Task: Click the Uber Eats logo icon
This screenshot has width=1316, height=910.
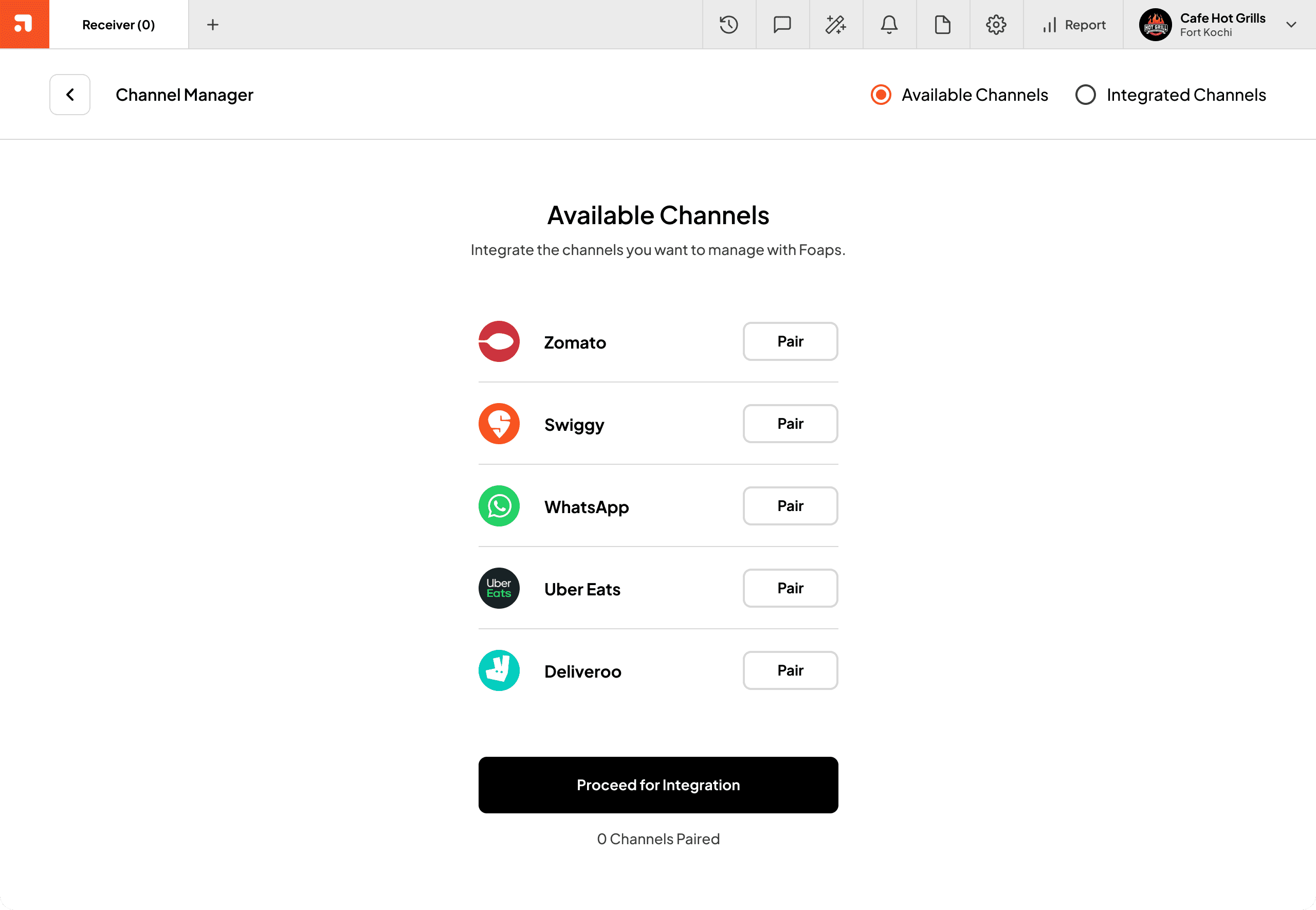Action: [499, 588]
